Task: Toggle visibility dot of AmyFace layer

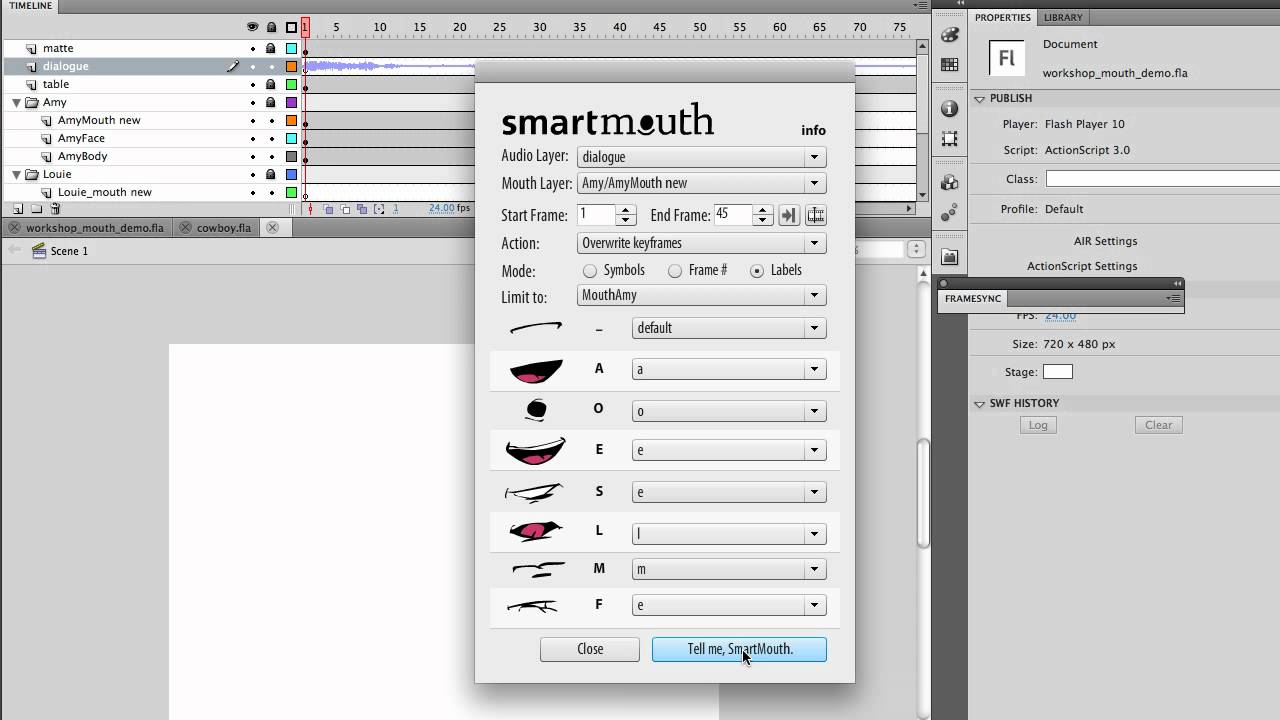Action: pos(253,138)
